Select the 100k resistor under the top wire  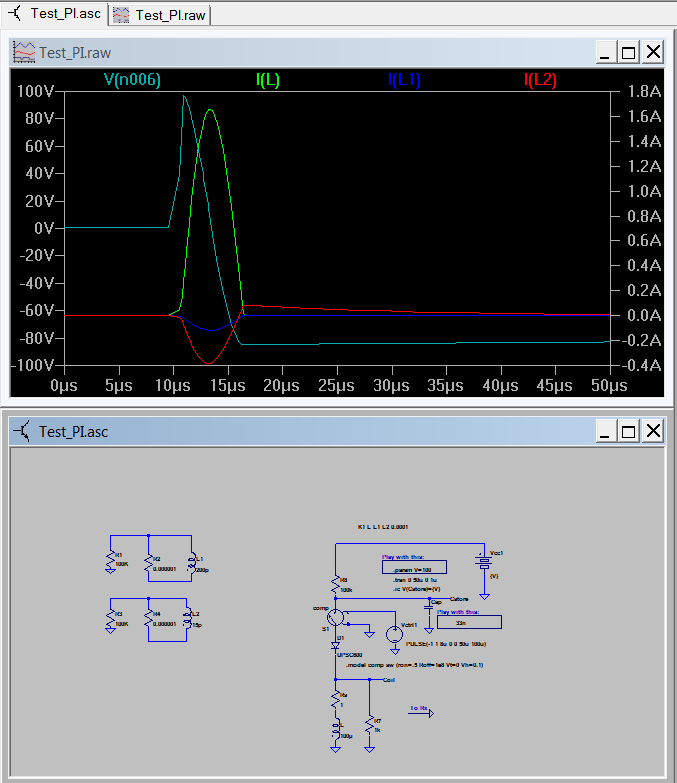(x=336, y=585)
